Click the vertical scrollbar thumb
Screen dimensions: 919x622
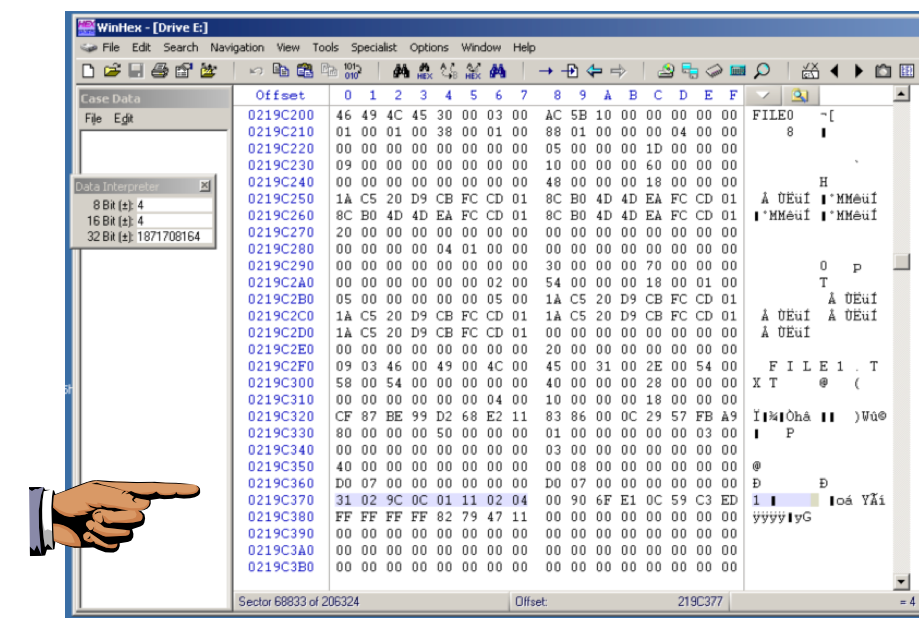click(901, 261)
